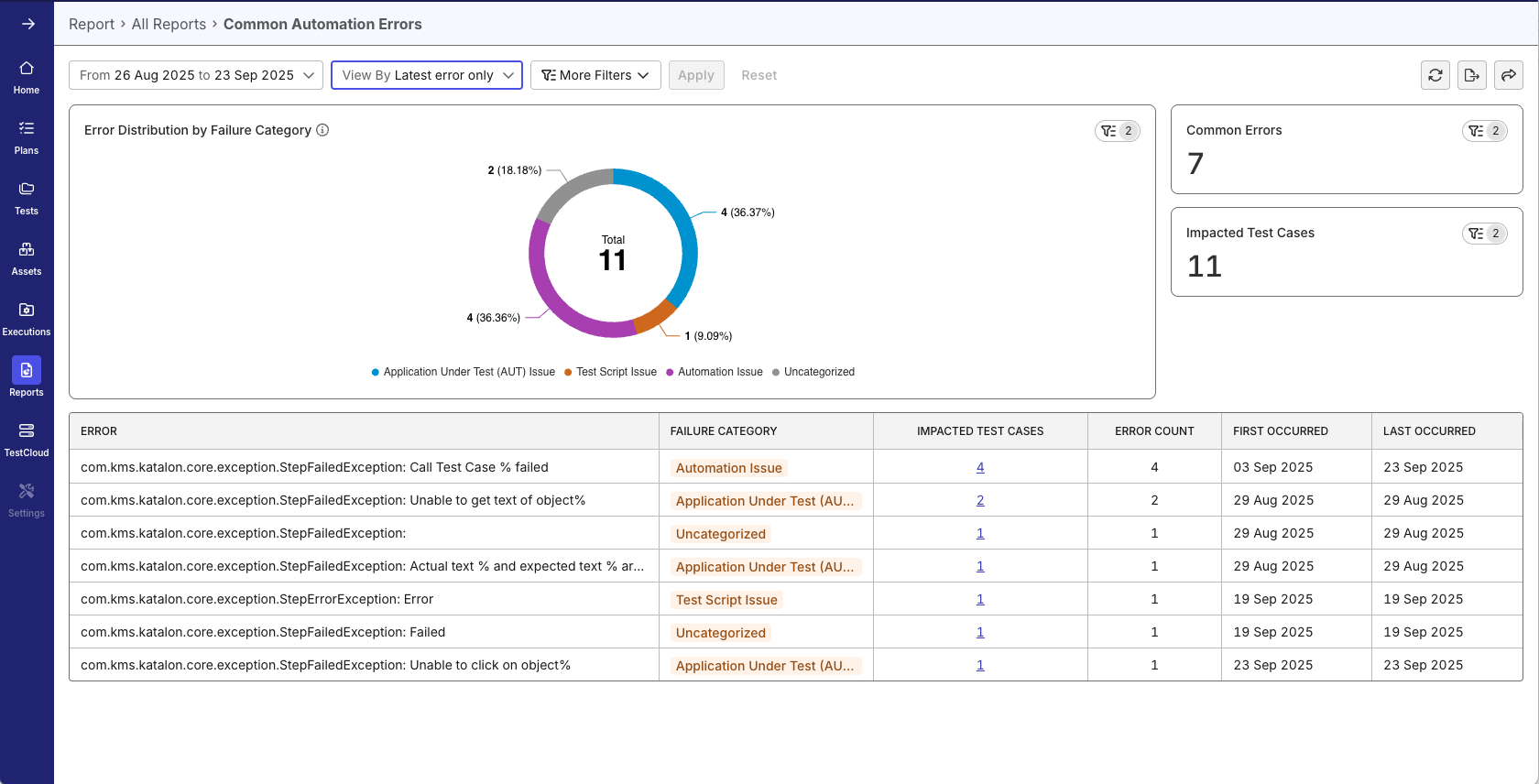This screenshot has width=1539, height=784.
Task: Open impacted test cases link showing 4
Action: (x=980, y=467)
